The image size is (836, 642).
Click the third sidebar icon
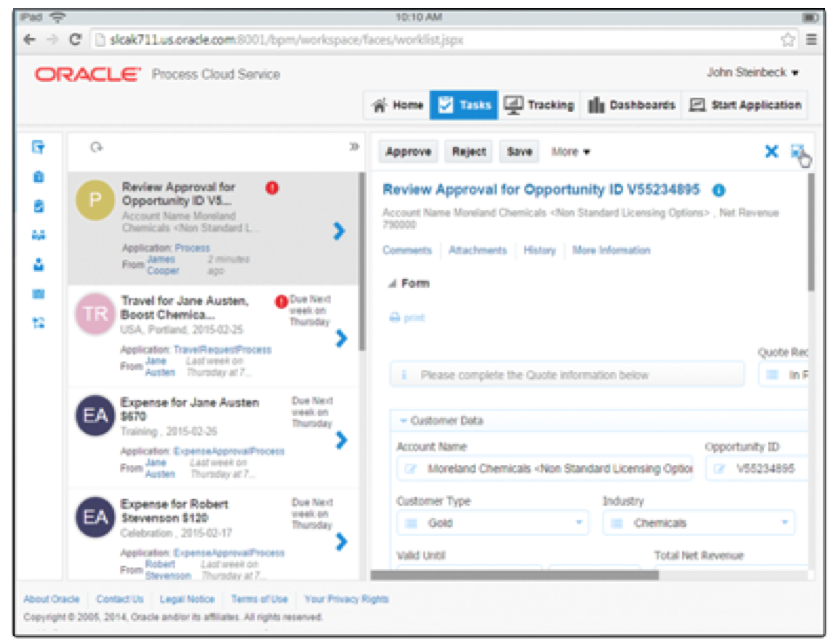tap(38, 206)
